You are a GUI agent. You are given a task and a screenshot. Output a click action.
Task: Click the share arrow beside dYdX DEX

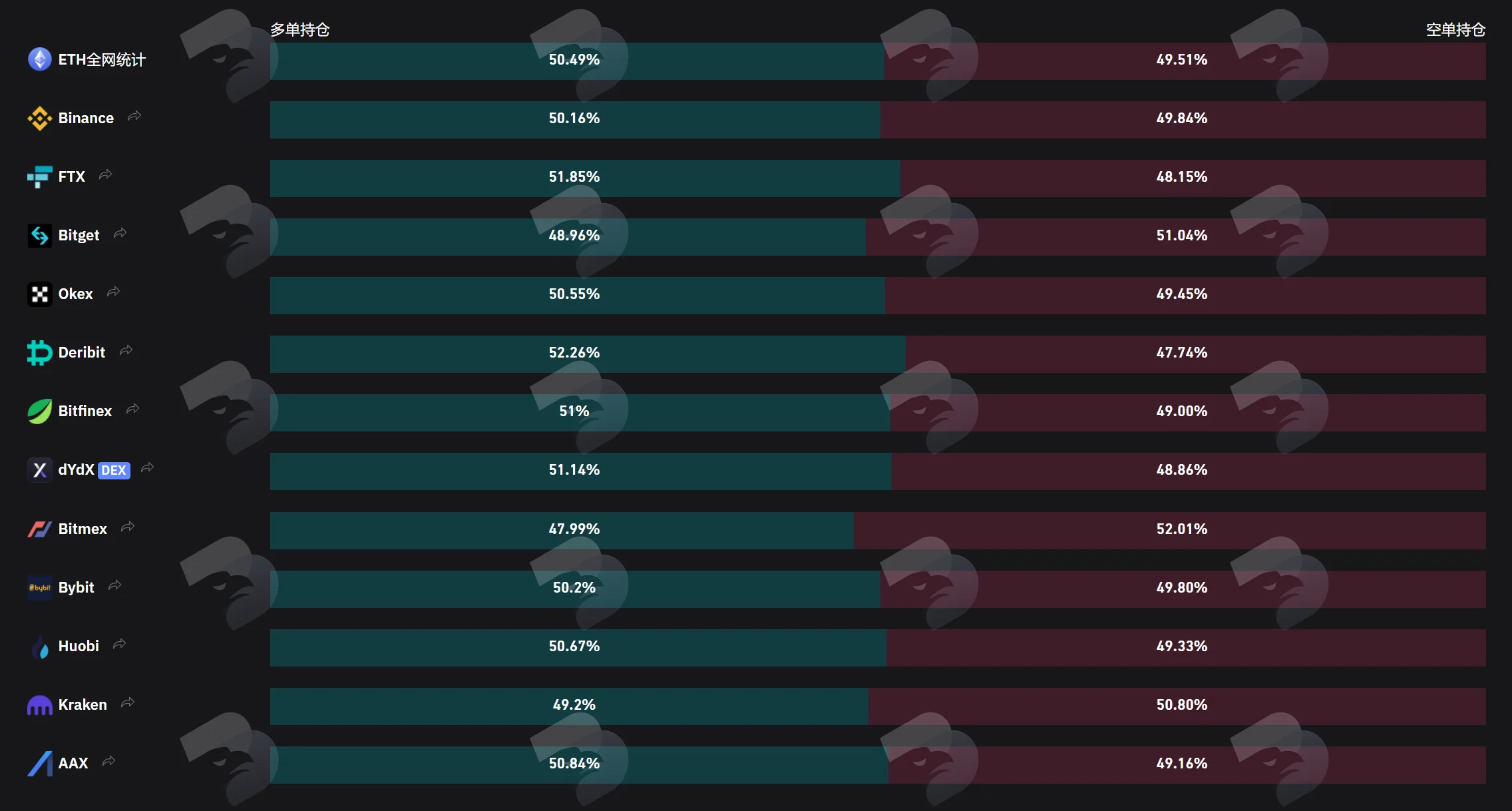[147, 468]
